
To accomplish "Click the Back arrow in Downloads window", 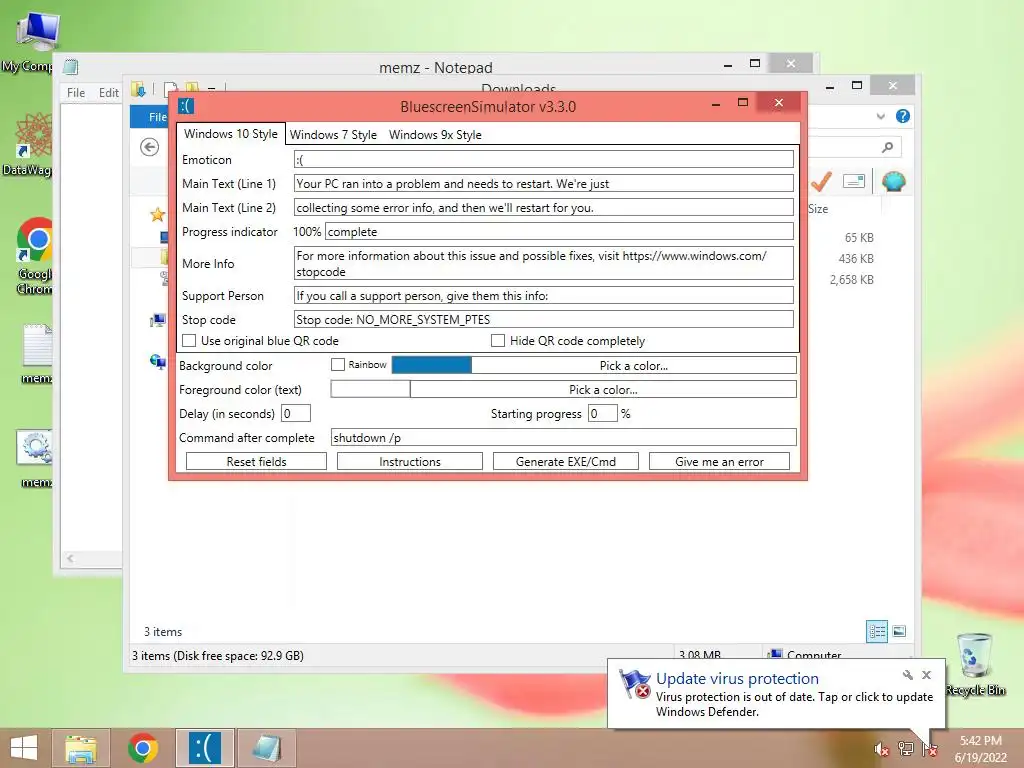I will pyautogui.click(x=150, y=147).
